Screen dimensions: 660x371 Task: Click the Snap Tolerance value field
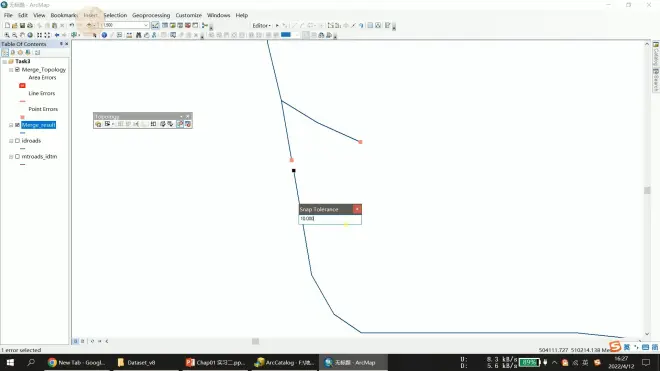330,219
